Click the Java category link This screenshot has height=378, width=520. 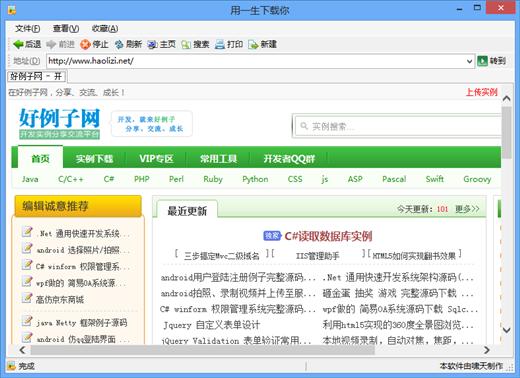[x=30, y=179]
